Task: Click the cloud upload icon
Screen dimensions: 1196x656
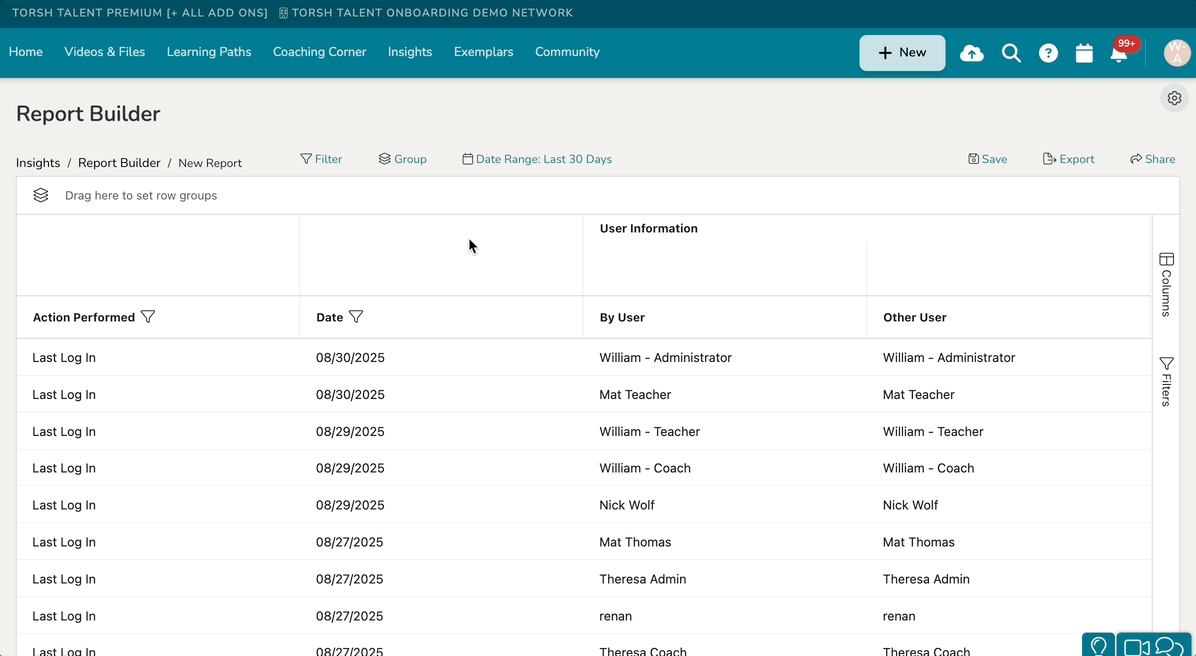Action: pos(971,53)
